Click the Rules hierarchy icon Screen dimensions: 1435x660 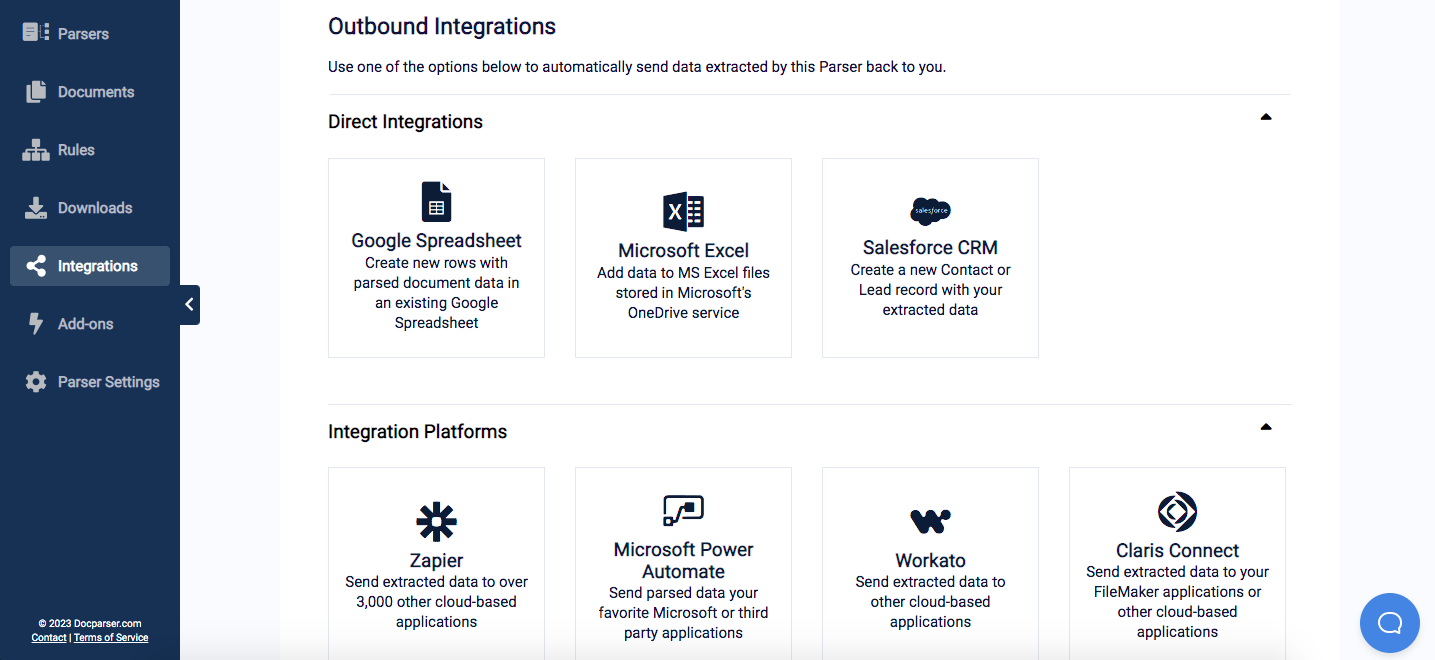36,150
